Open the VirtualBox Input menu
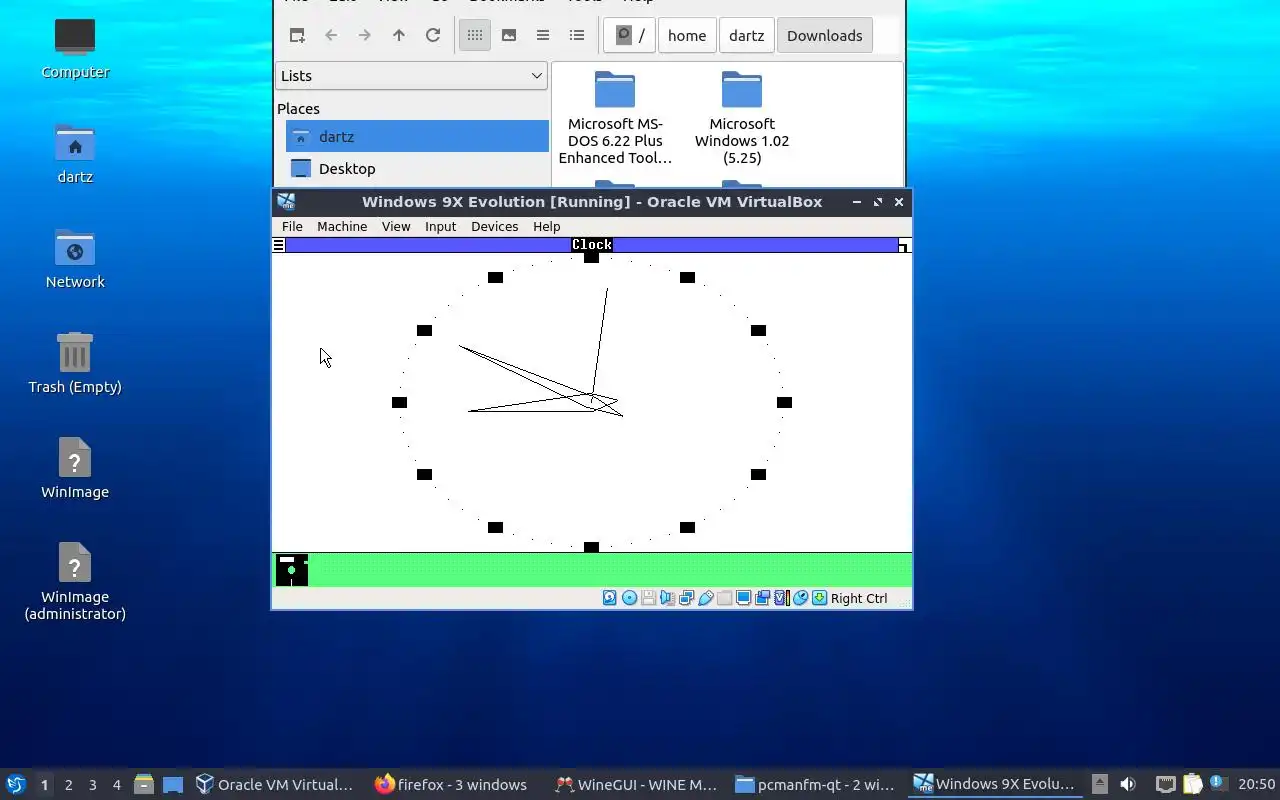Screen dimensions: 1280x800 [440, 226]
